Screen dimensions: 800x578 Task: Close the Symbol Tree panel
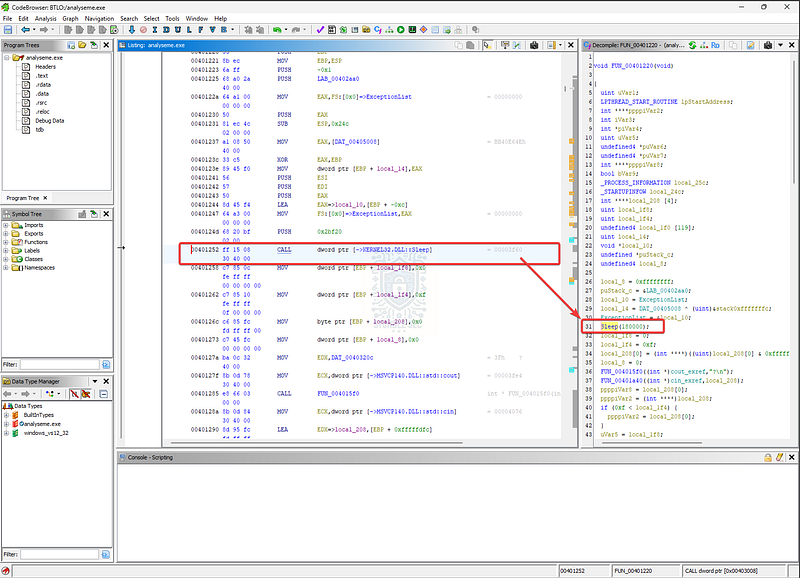tap(106, 214)
